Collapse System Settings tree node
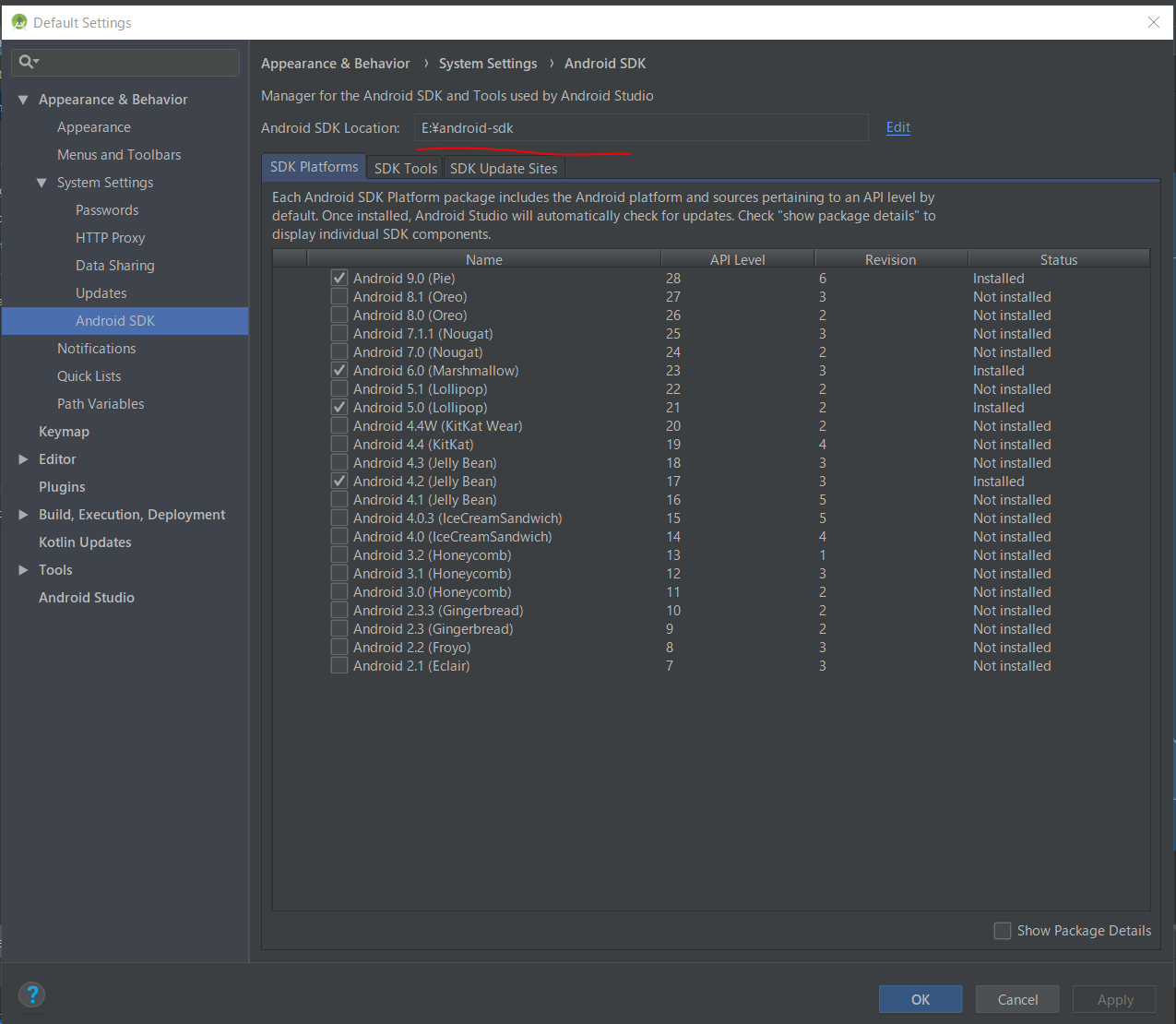The image size is (1176, 1024). [42, 183]
